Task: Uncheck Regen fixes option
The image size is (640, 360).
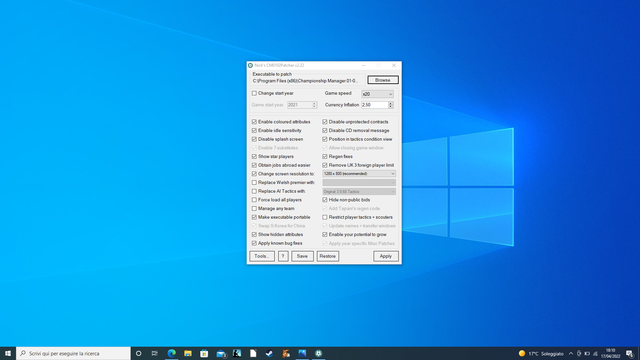Action: [x=325, y=157]
